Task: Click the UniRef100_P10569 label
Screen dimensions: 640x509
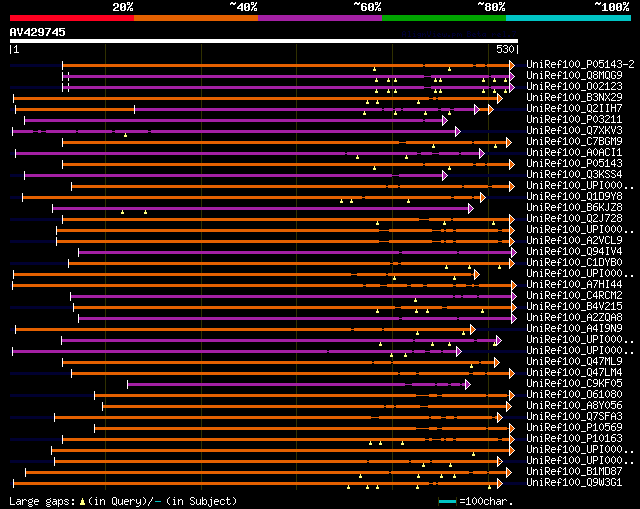Action: 574,428
